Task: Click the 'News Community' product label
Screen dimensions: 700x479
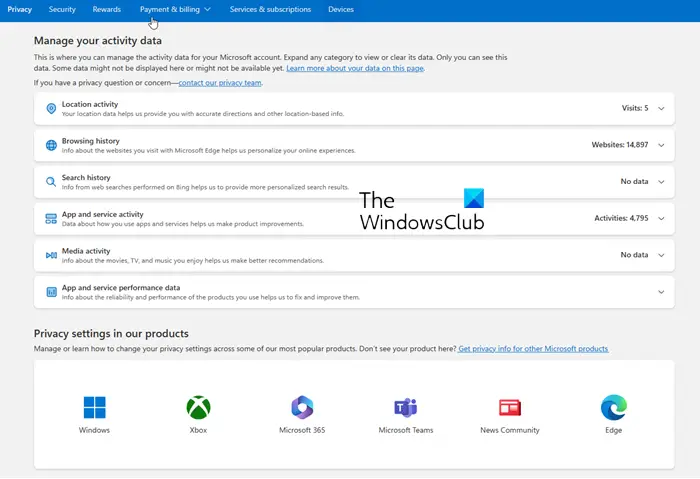Action: pos(510,430)
